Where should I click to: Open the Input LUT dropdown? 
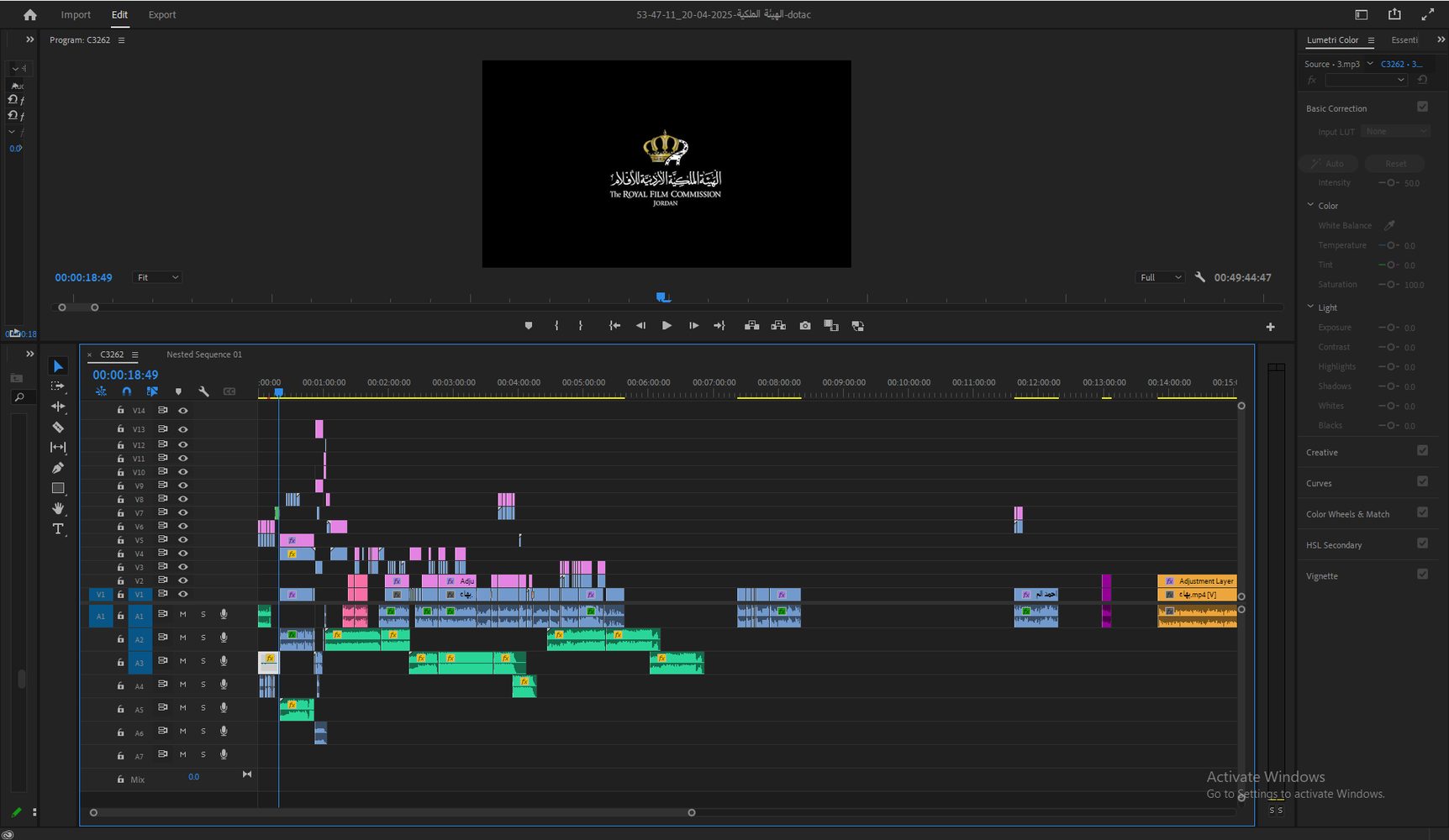tap(1395, 131)
